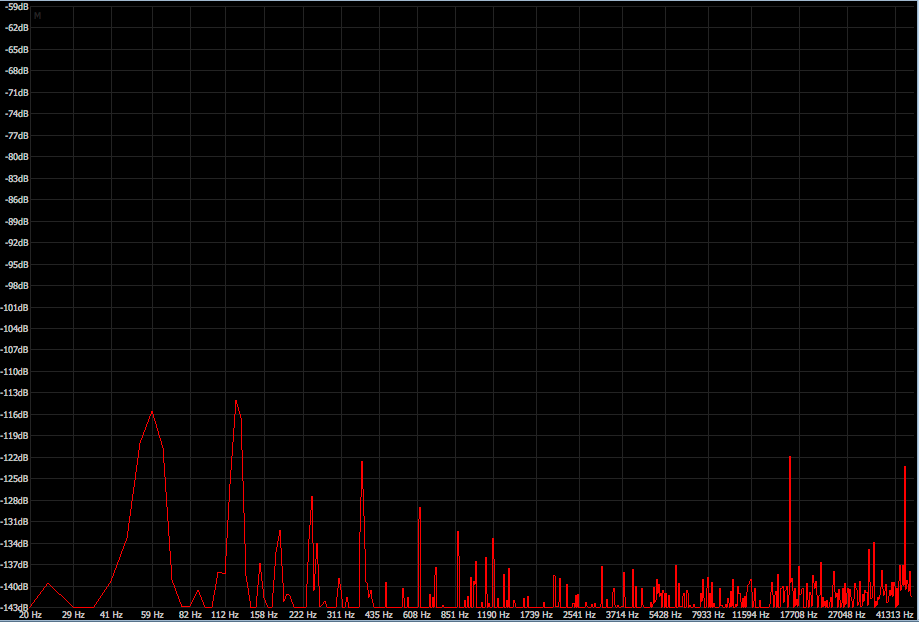Click the 608 Hz frequency label
This screenshot has width=919, height=622.
(x=417, y=615)
